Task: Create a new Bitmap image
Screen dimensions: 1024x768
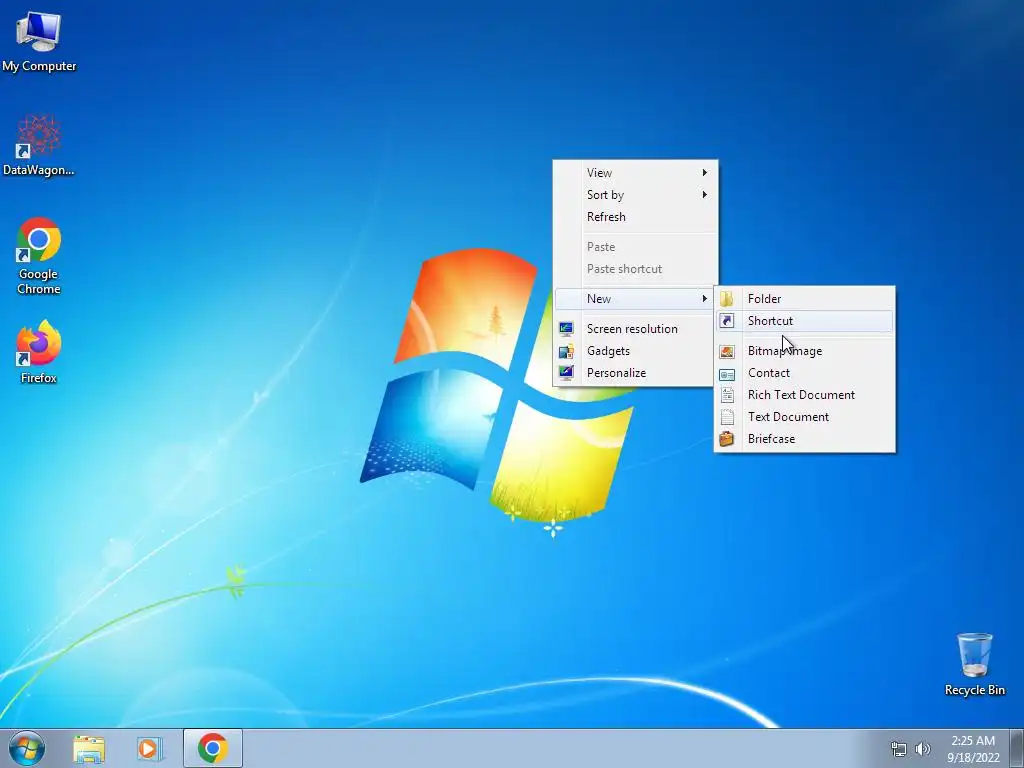Action: (x=805, y=351)
